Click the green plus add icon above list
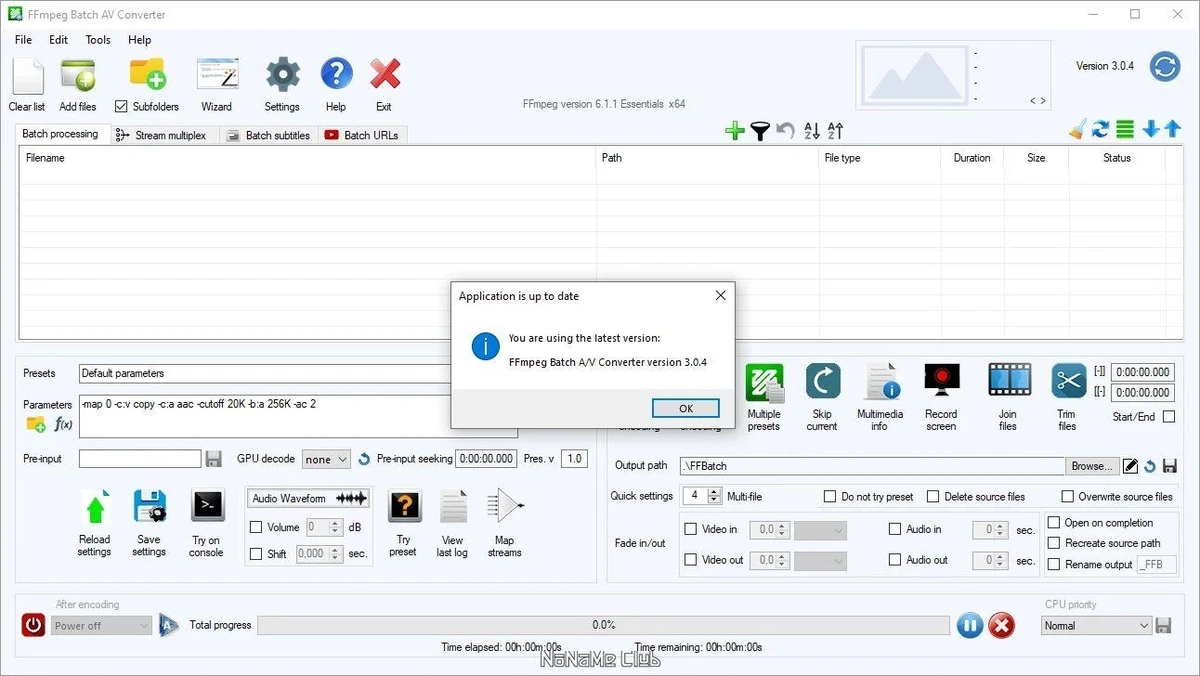 point(735,130)
